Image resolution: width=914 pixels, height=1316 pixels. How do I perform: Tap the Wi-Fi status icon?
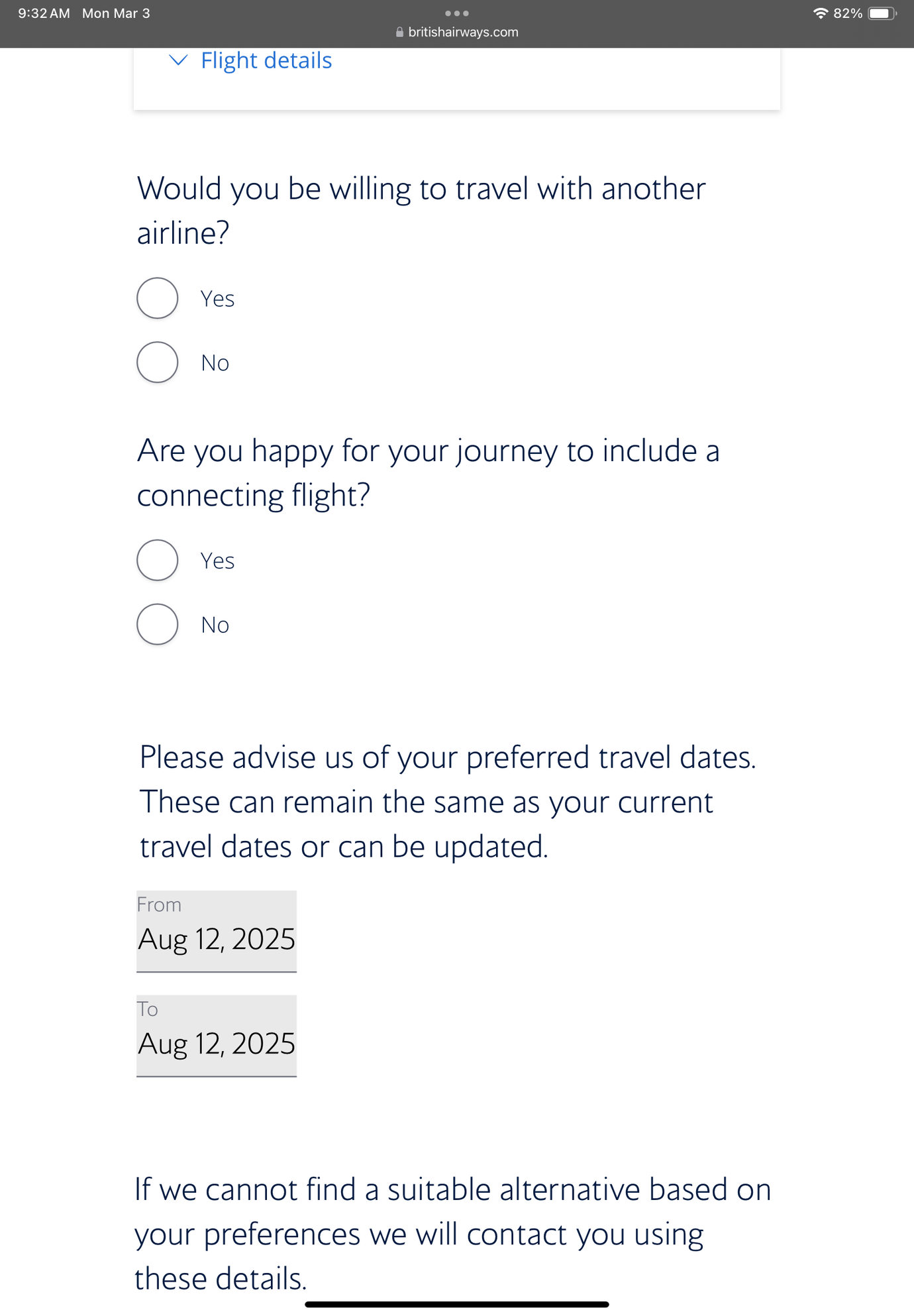coord(821,13)
